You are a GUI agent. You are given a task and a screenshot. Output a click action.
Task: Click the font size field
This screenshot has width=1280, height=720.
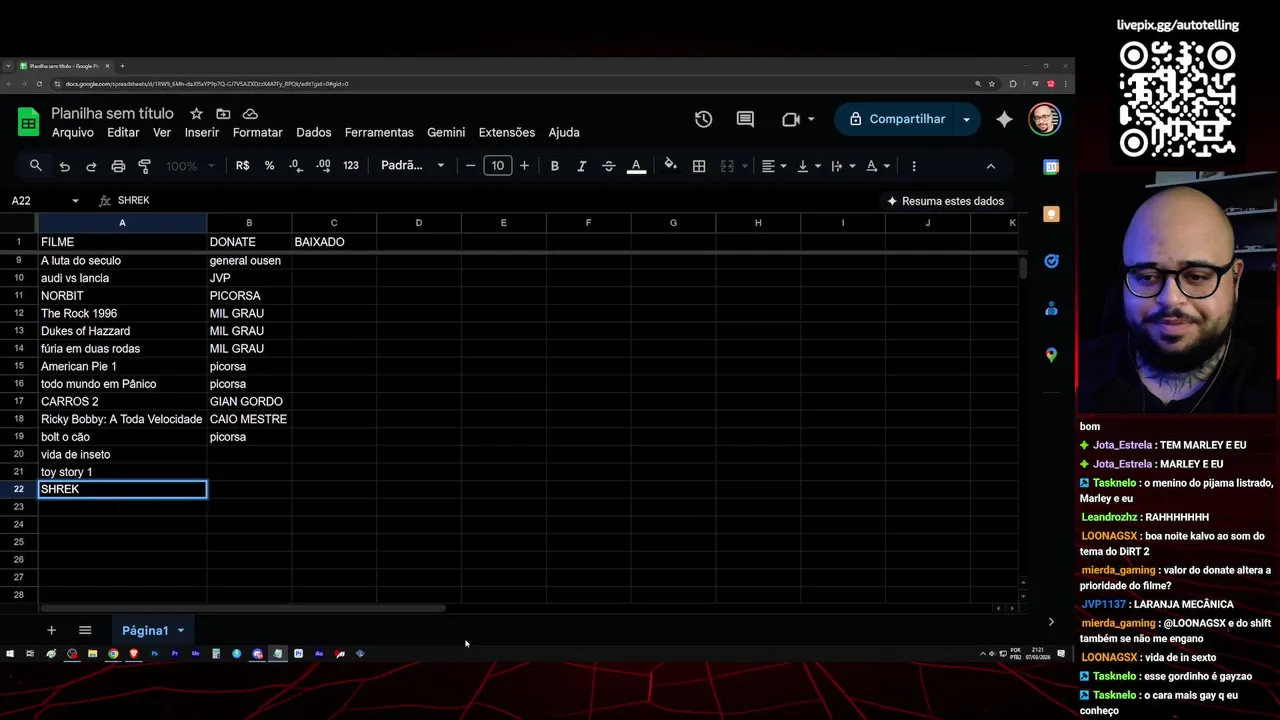tap(498, 166)
